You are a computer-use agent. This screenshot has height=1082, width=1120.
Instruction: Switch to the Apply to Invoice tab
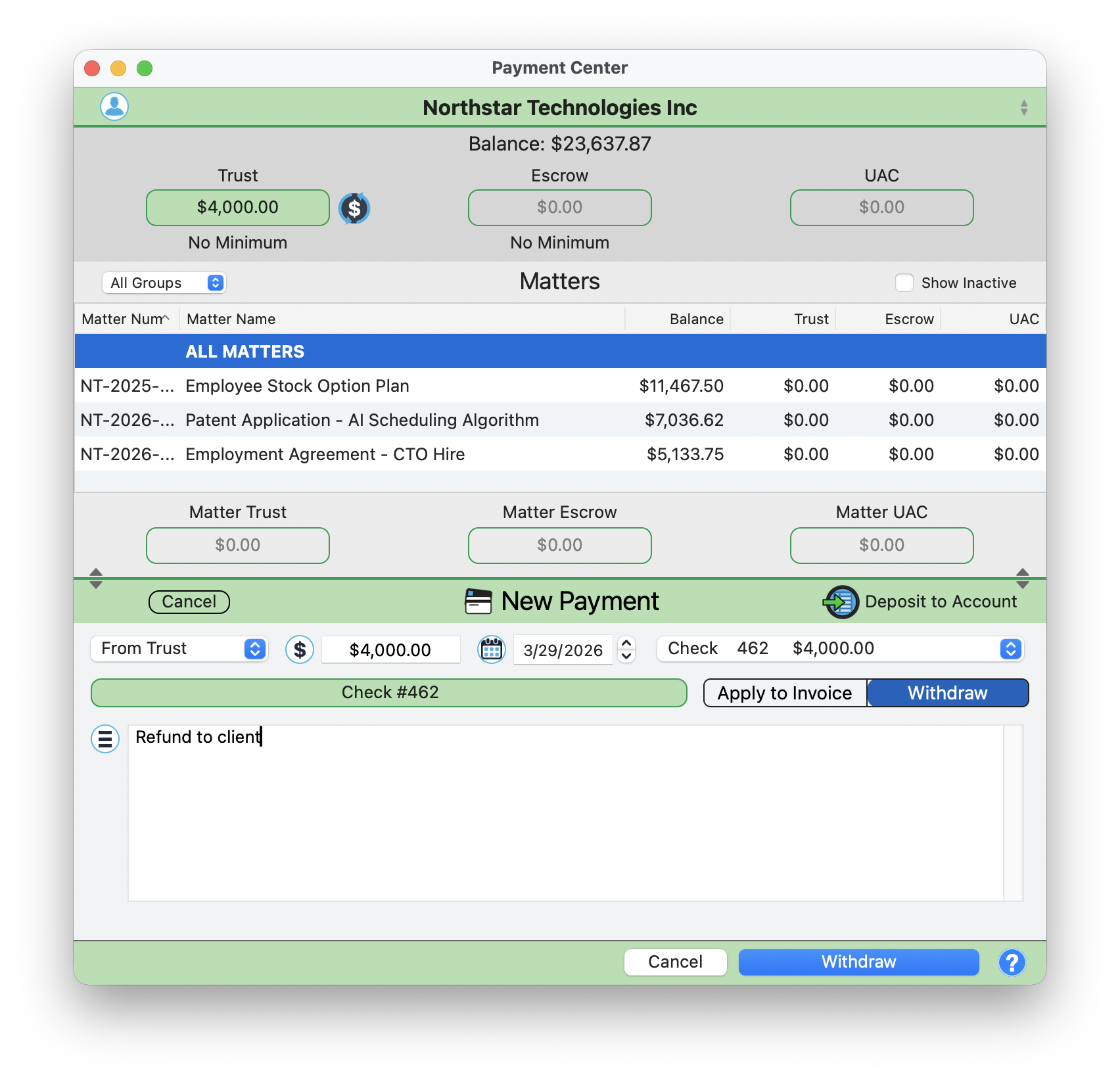784,692
